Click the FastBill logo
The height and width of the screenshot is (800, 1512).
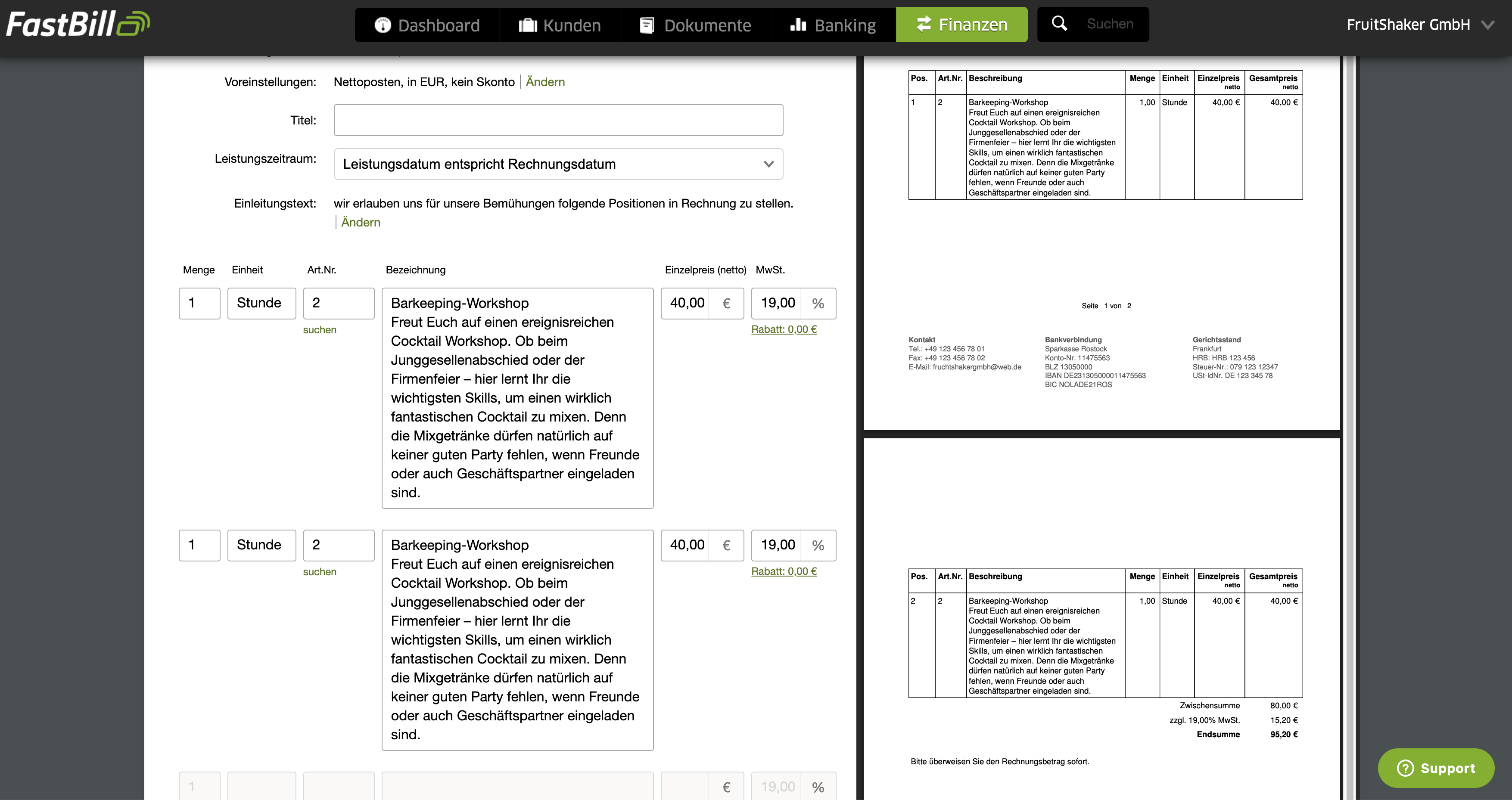(78, 24)
